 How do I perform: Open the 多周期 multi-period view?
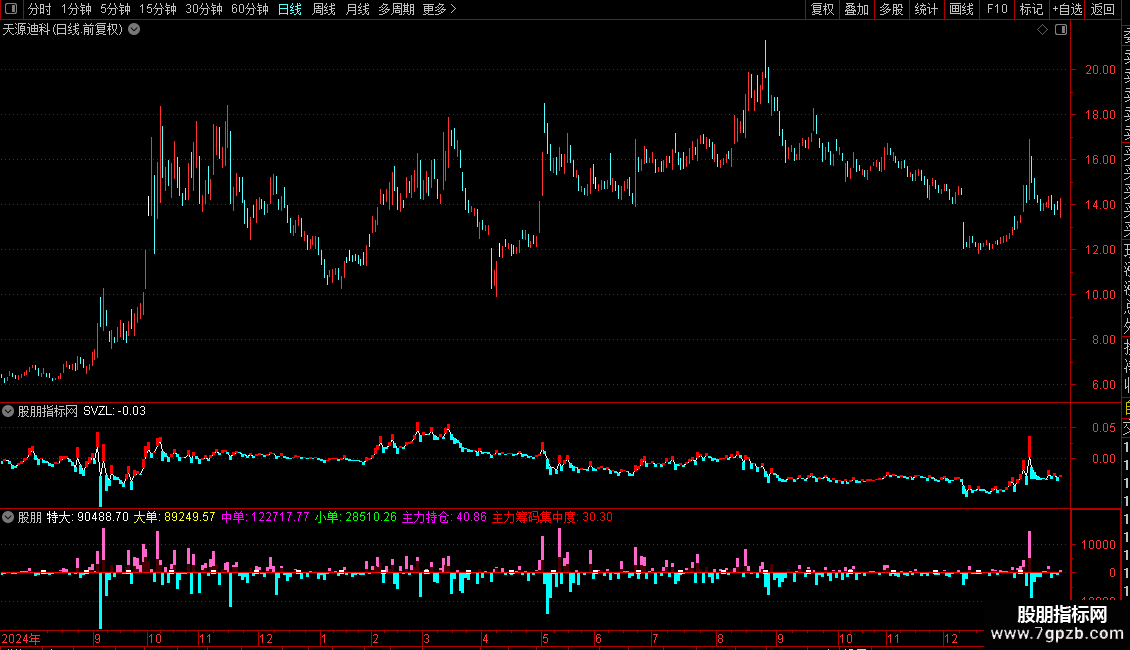point(396,9)
